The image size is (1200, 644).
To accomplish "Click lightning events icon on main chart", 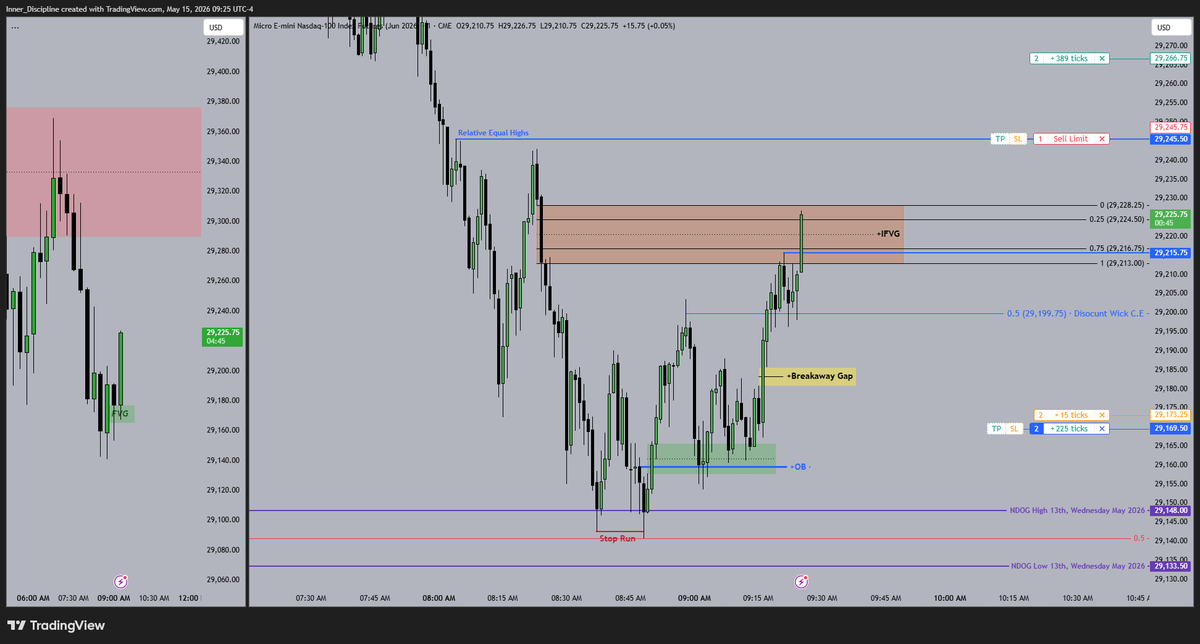I will [x=801, y=581].
